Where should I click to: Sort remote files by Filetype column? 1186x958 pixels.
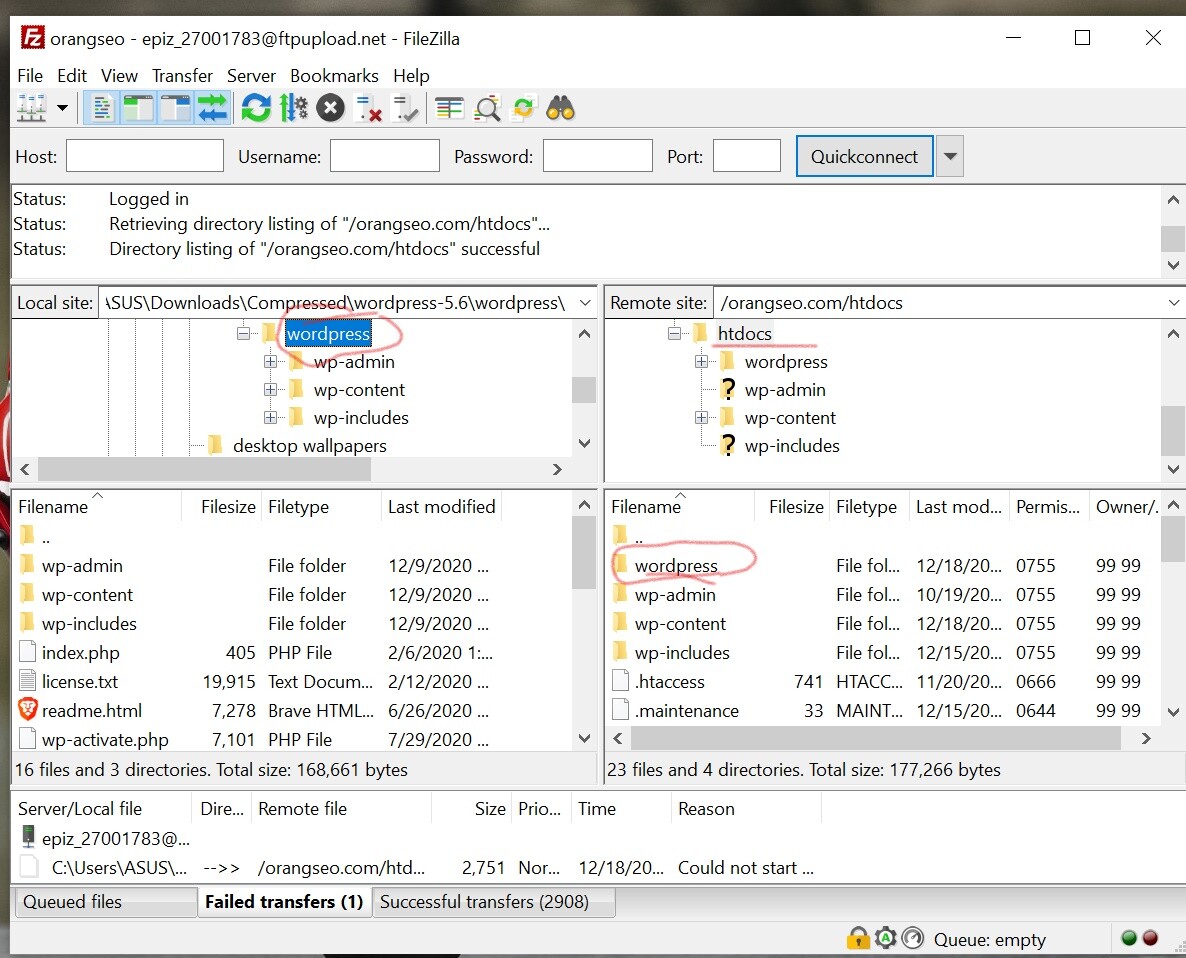pyautogui.click(x=868, y=507)
